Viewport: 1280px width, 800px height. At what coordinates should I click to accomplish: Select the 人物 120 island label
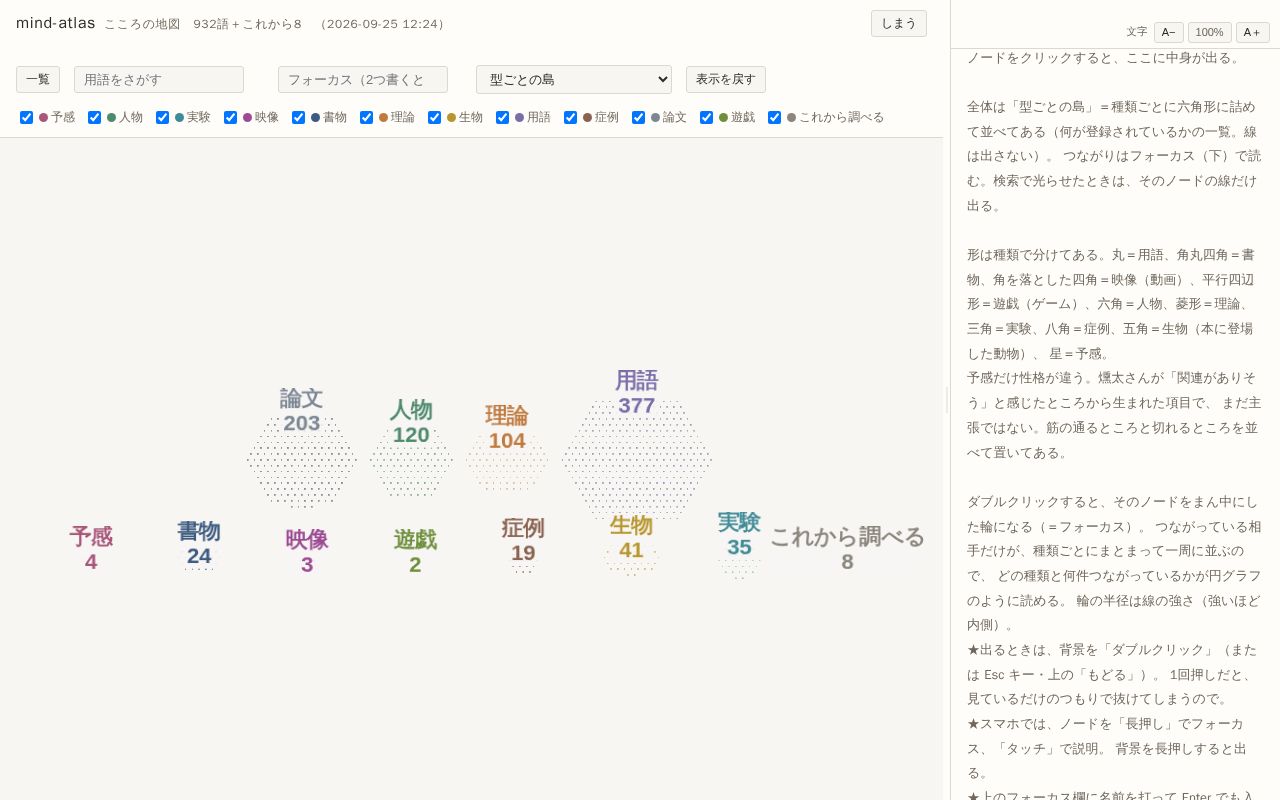[x=411, y=423]
